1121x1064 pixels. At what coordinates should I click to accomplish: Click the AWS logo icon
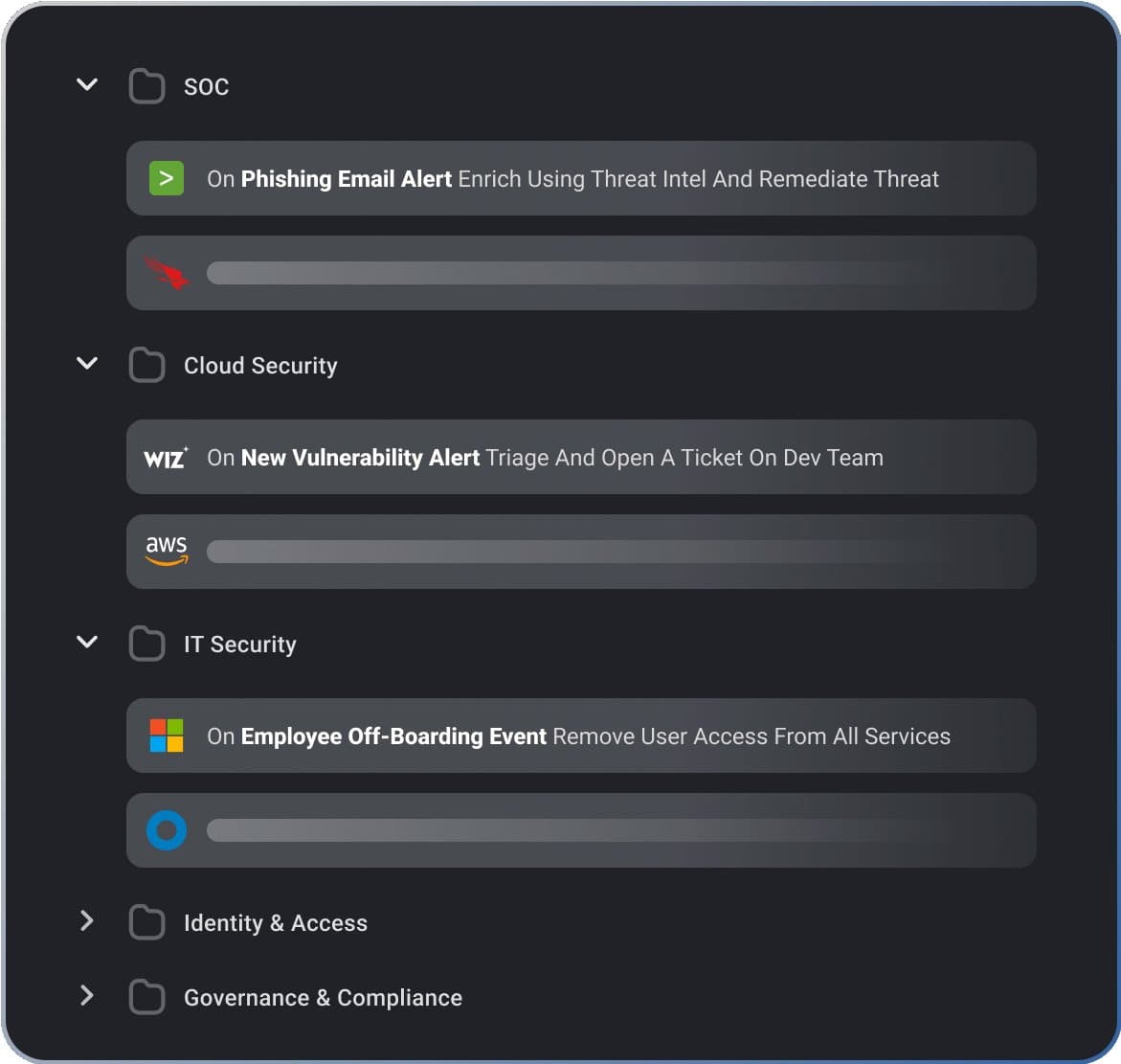coord(167,551)
